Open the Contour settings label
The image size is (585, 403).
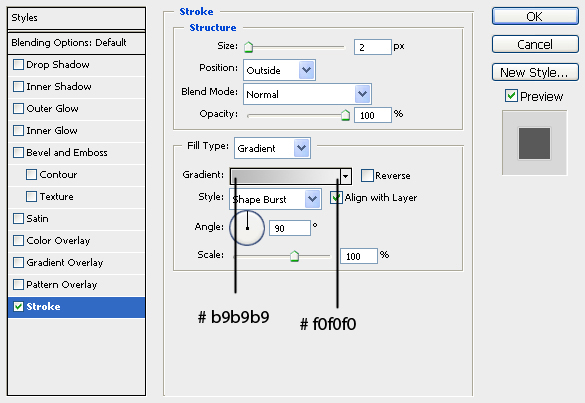(58, 175)
